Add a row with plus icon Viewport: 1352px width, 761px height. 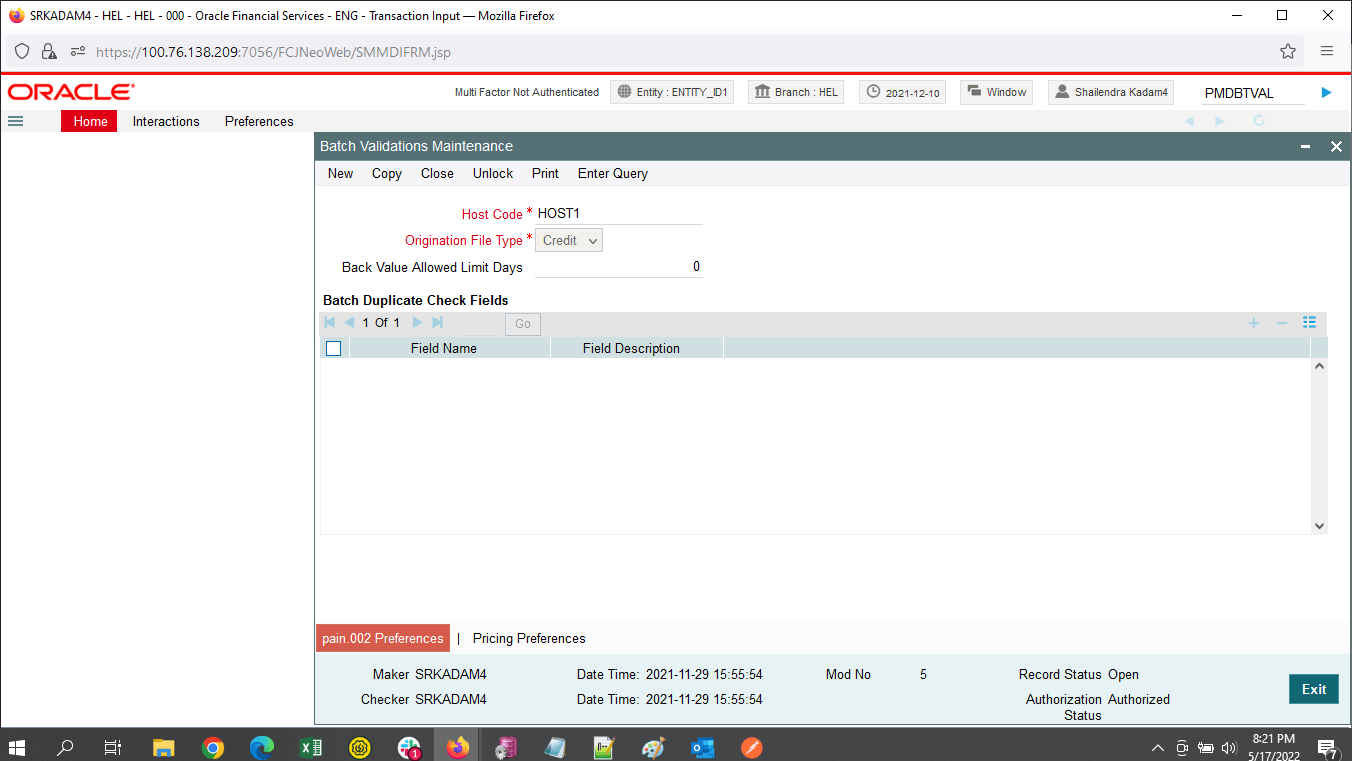pos(1253,323)
